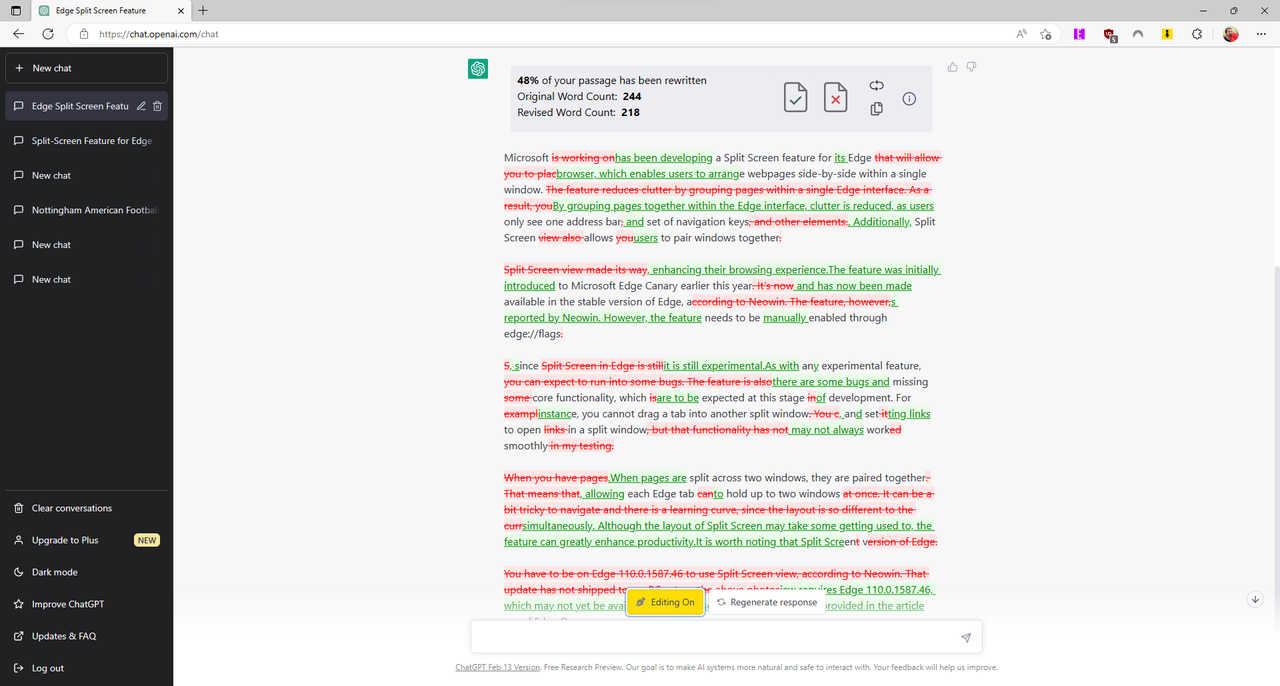Open the purple E extension icon
This screenshot has height=686, width=1280.
point(1079,33)
